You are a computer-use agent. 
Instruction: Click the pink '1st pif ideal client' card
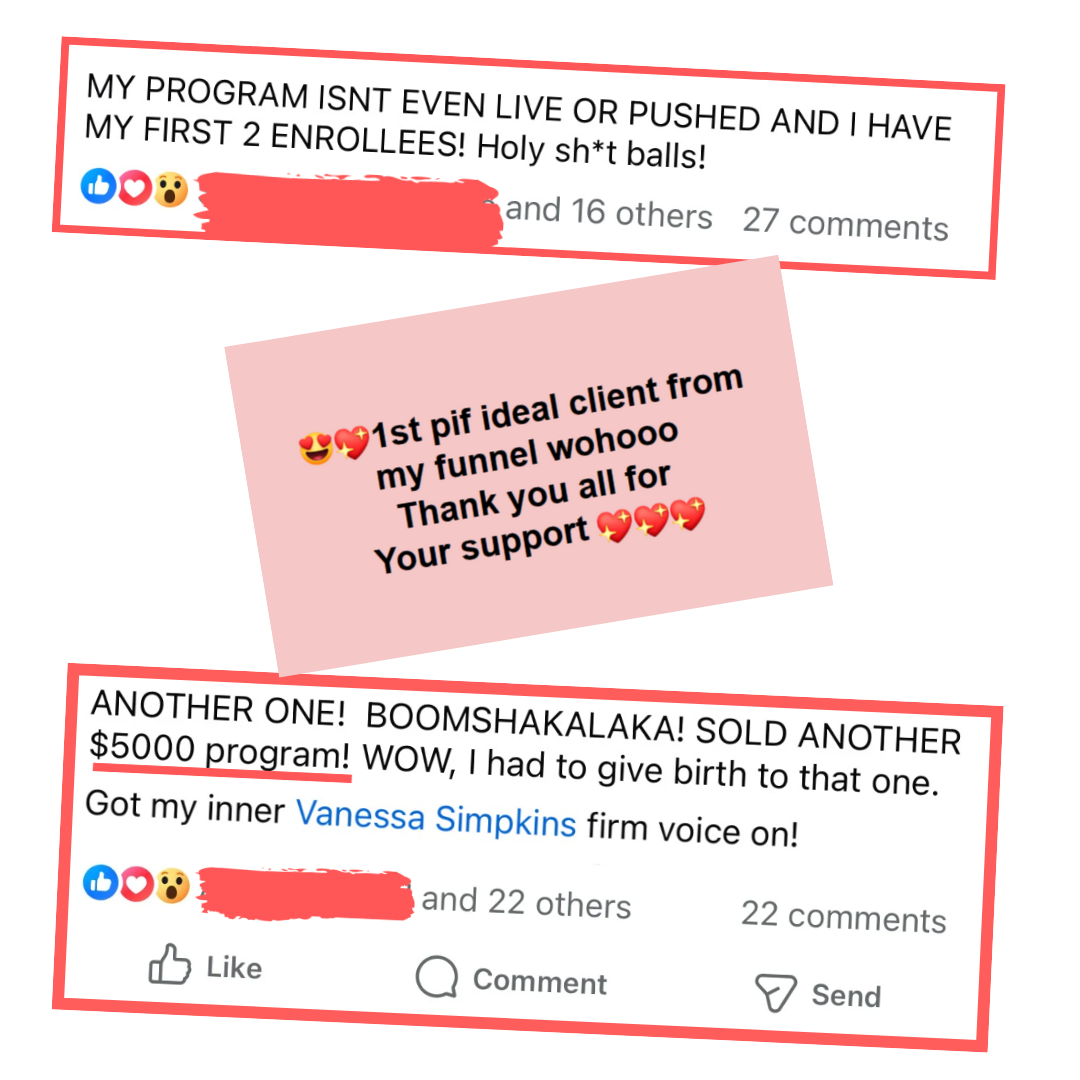coord(528,466)
